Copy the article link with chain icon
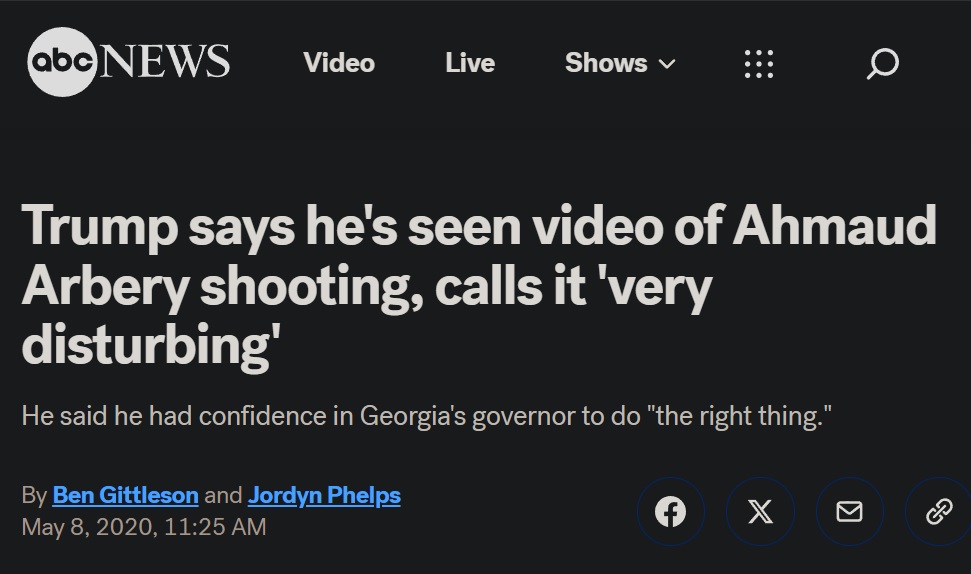 [x=938, y=512]
